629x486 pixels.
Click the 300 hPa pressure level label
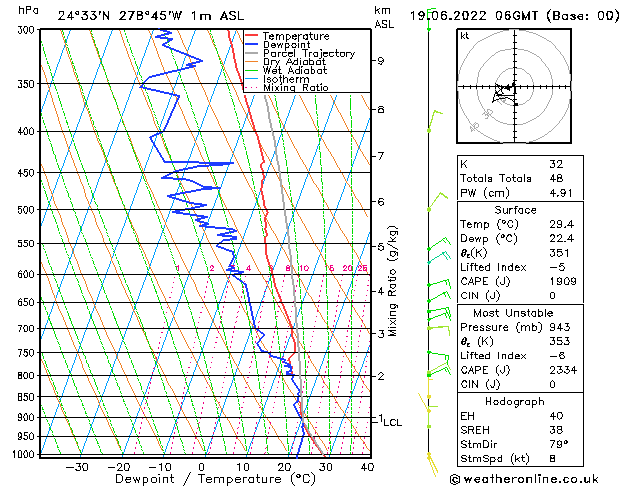coord(28,30)
